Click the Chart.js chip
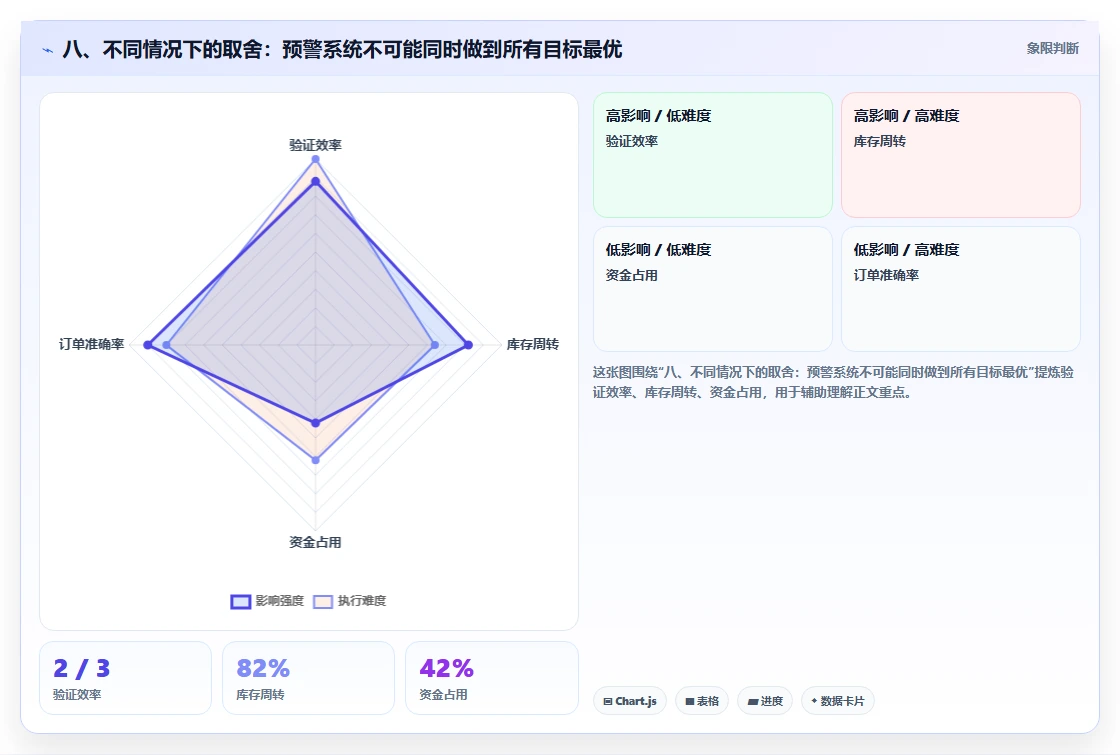 coord(630,701)
